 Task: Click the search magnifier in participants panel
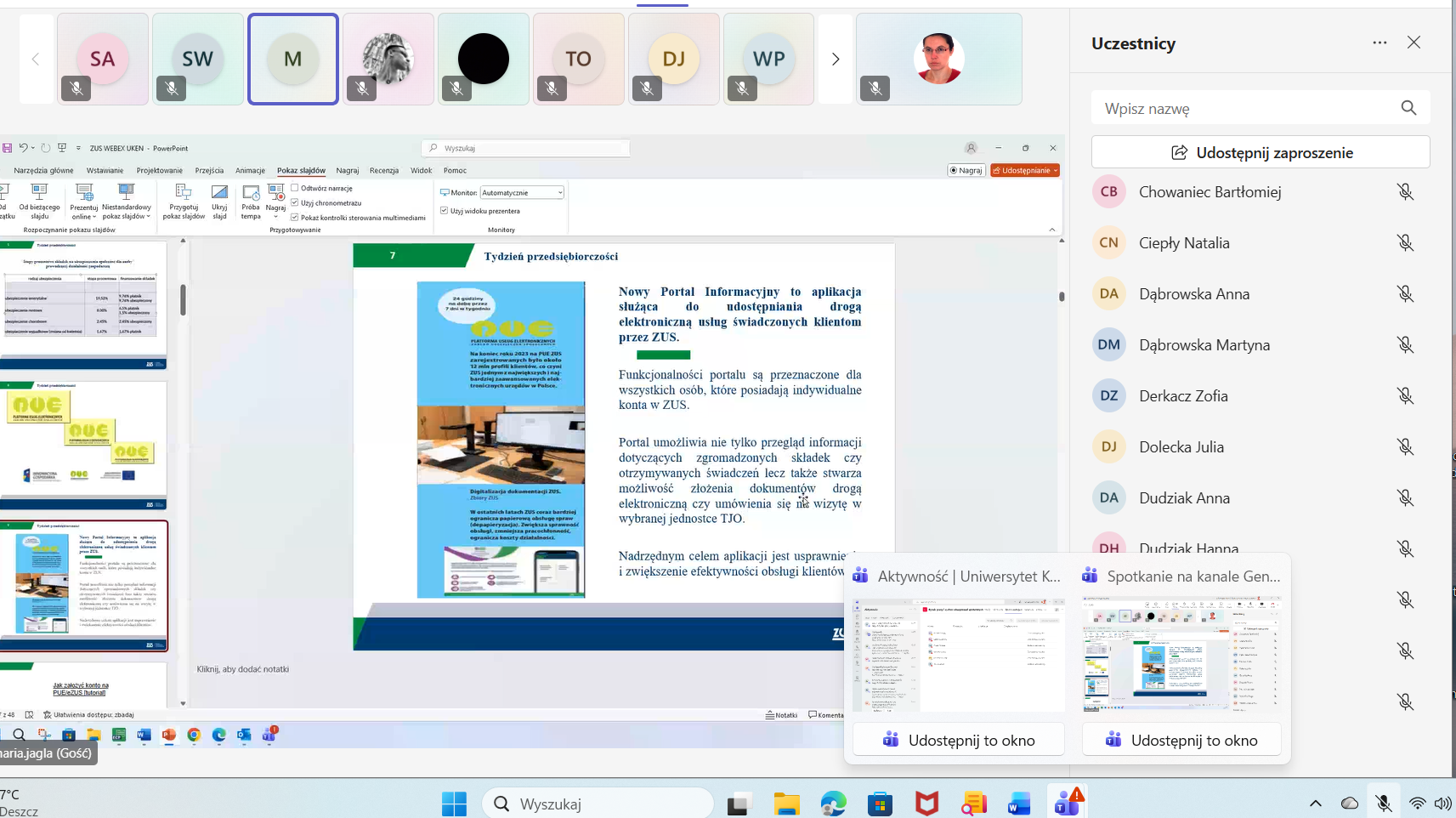[x=1408, y=108]
